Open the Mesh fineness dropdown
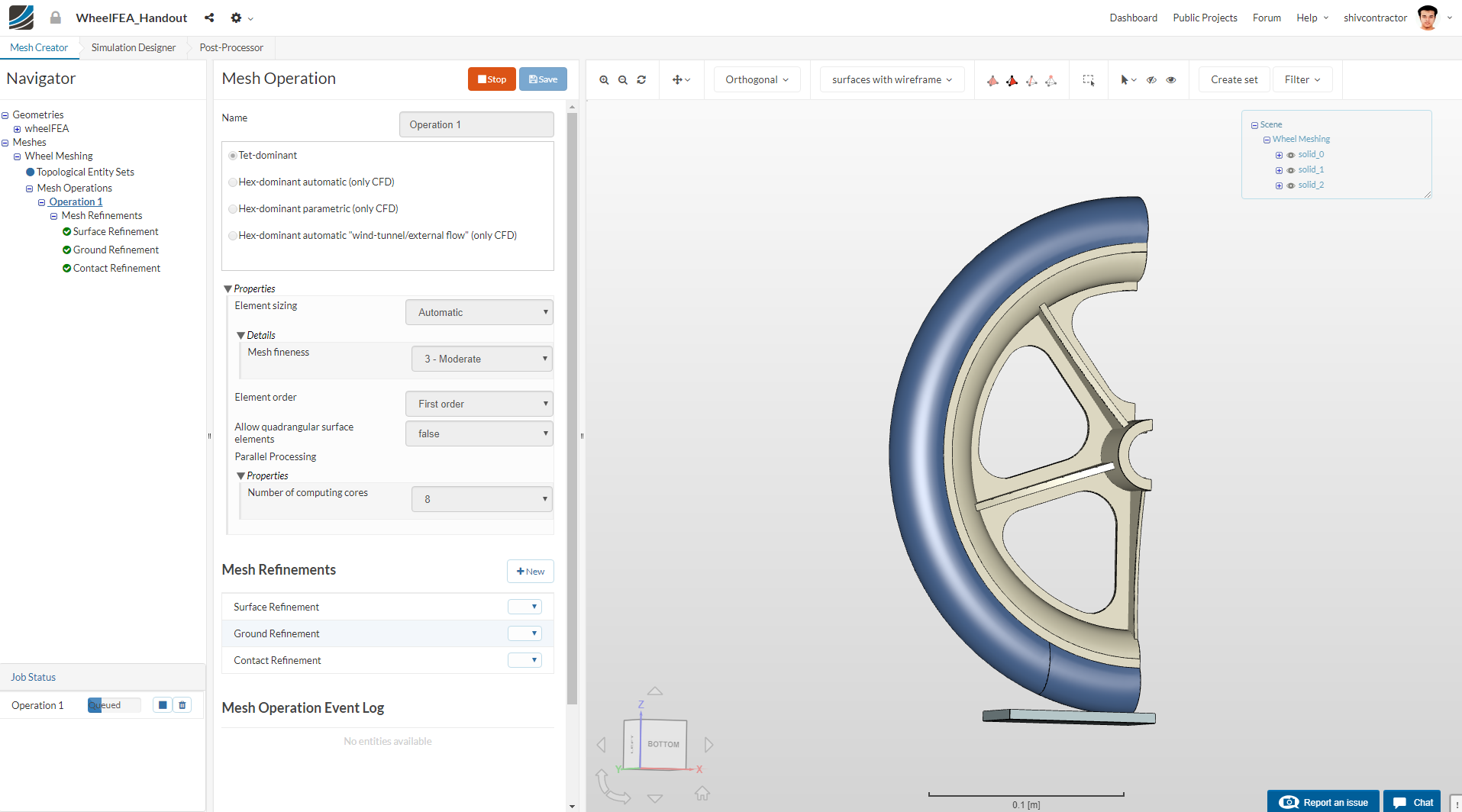 point(482,359)
